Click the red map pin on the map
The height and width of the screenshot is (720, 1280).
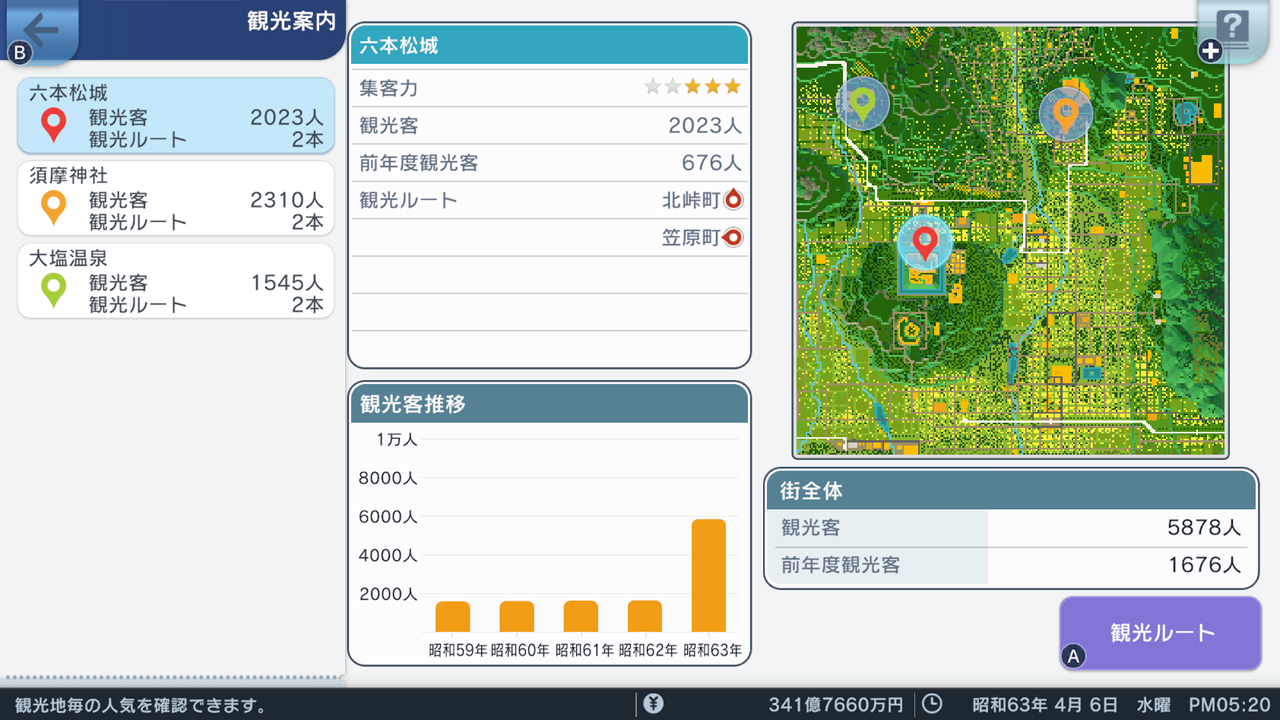[925, 242]
